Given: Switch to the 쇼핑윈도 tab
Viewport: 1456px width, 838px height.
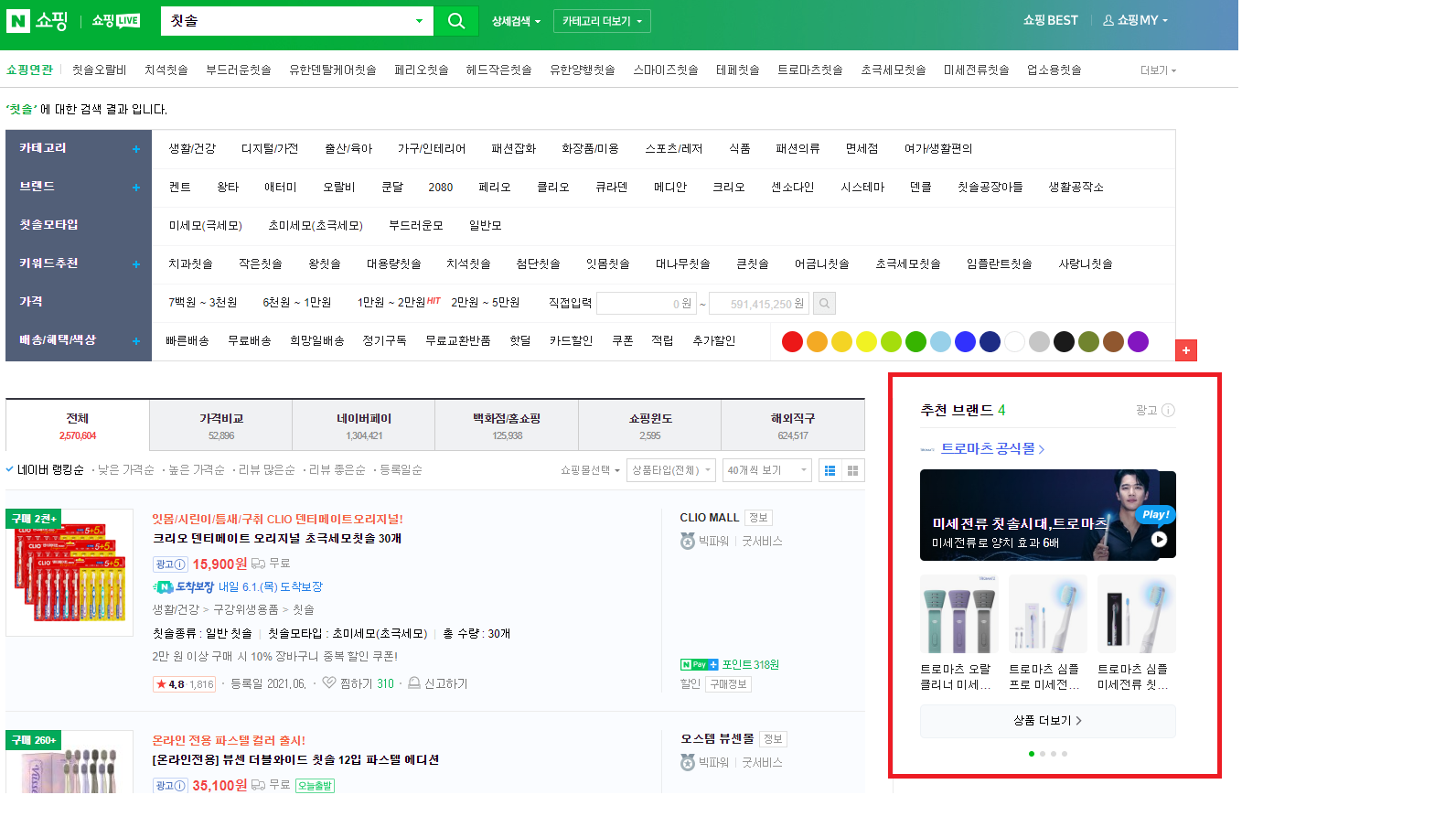Looking at the screenshot, I should pos(650,425).
